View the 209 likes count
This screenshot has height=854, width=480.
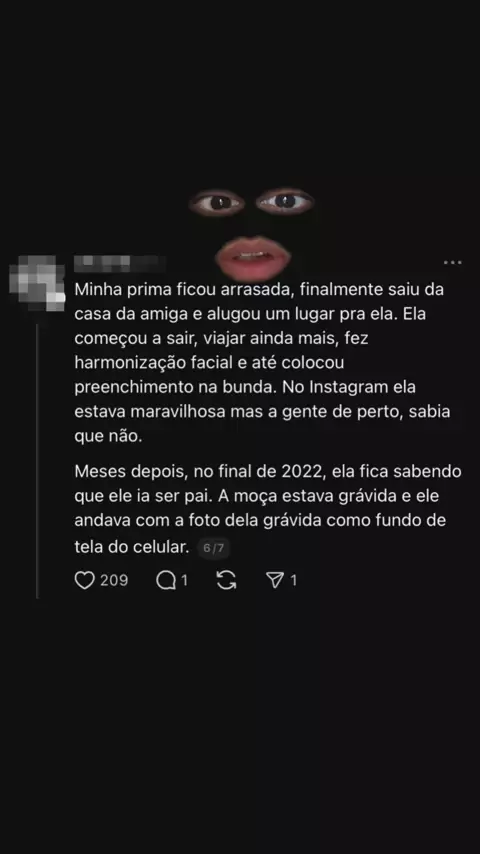click(x=114, y=580)
